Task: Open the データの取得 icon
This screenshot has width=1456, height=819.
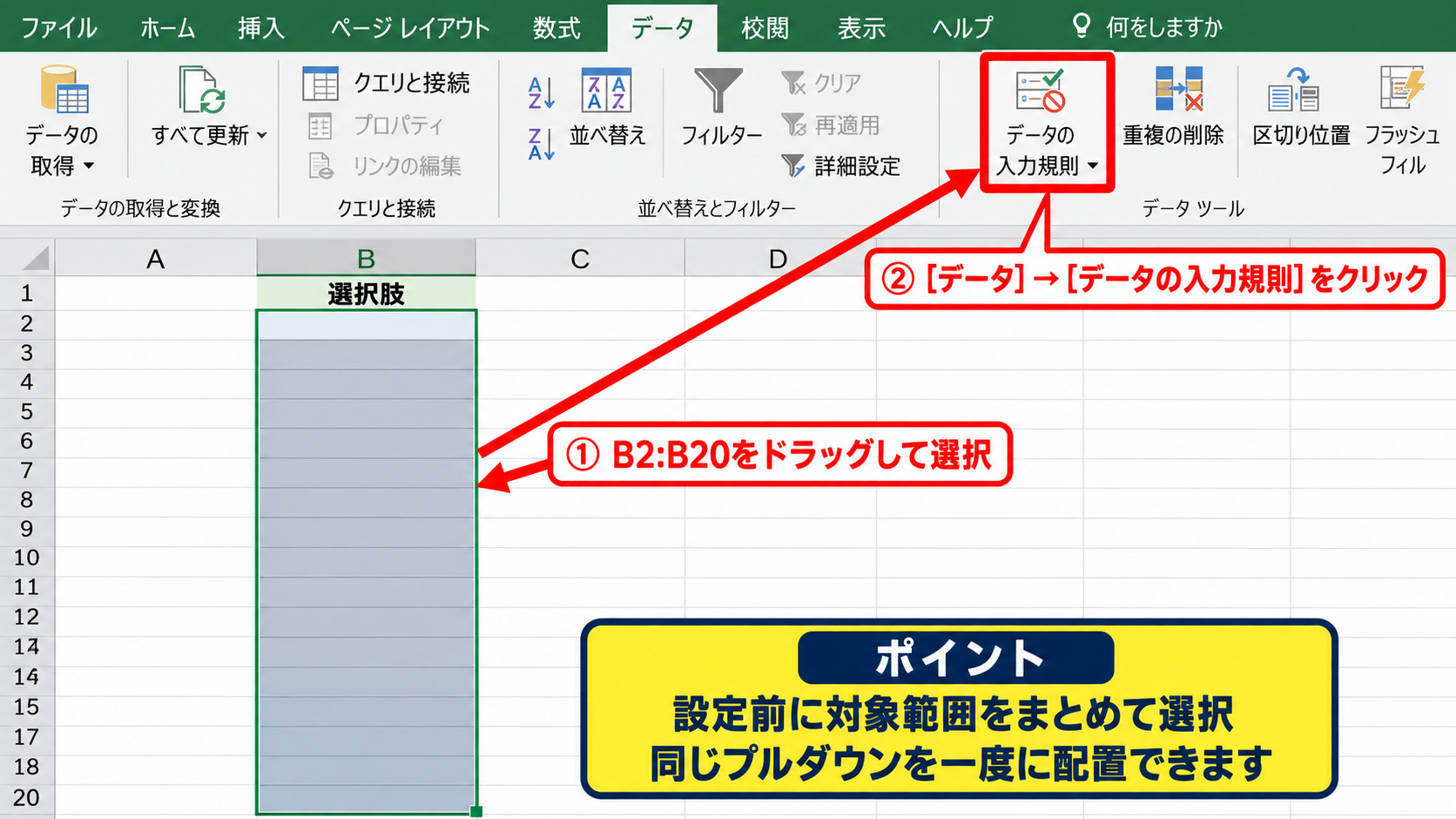Action: 64,90
